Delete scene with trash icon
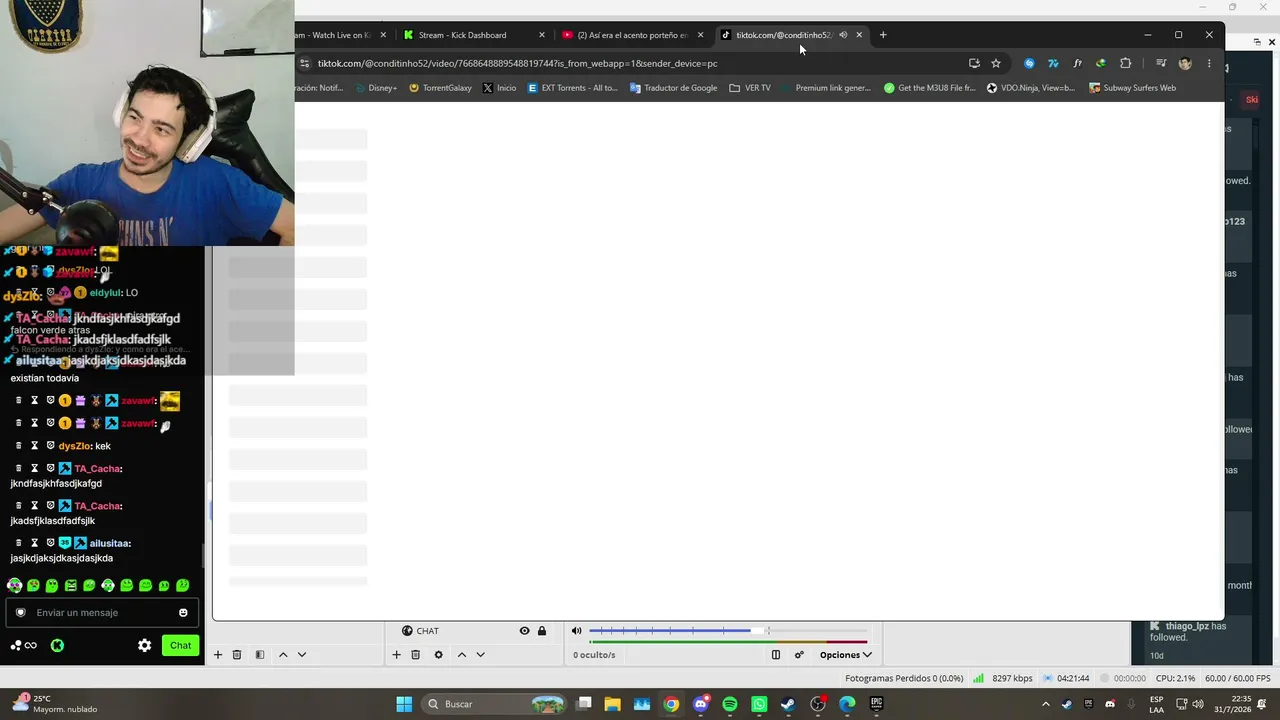The width and height of the screenshot is (1280, 720). [237, 655]
